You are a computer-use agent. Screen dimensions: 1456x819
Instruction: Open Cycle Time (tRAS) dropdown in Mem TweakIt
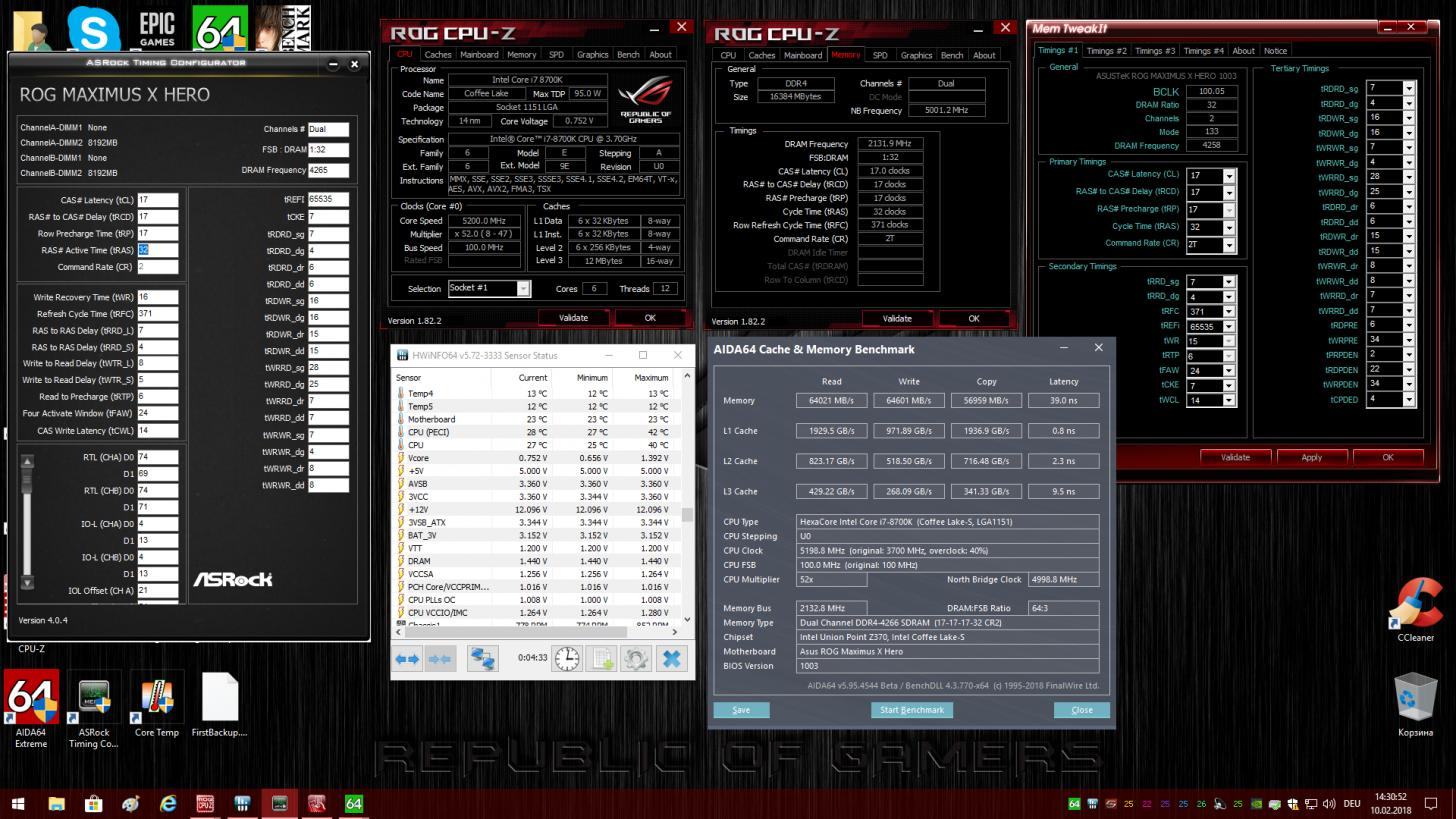point(1229,227)
